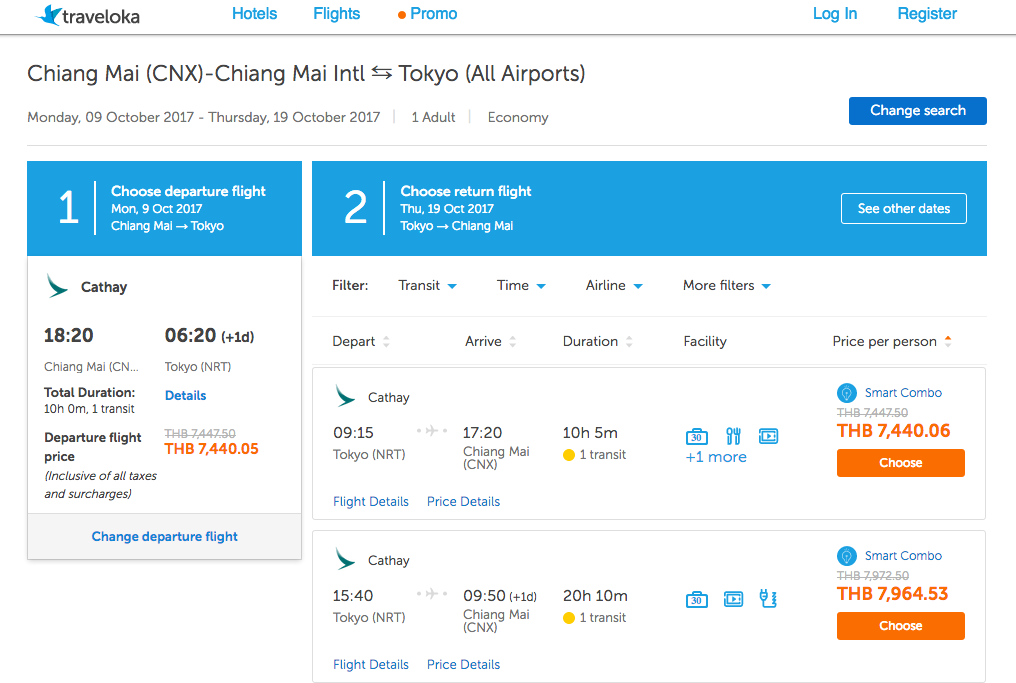
Task: Click Smart Combo label on the 09:15 flight
Action: (x=903, y=393)
